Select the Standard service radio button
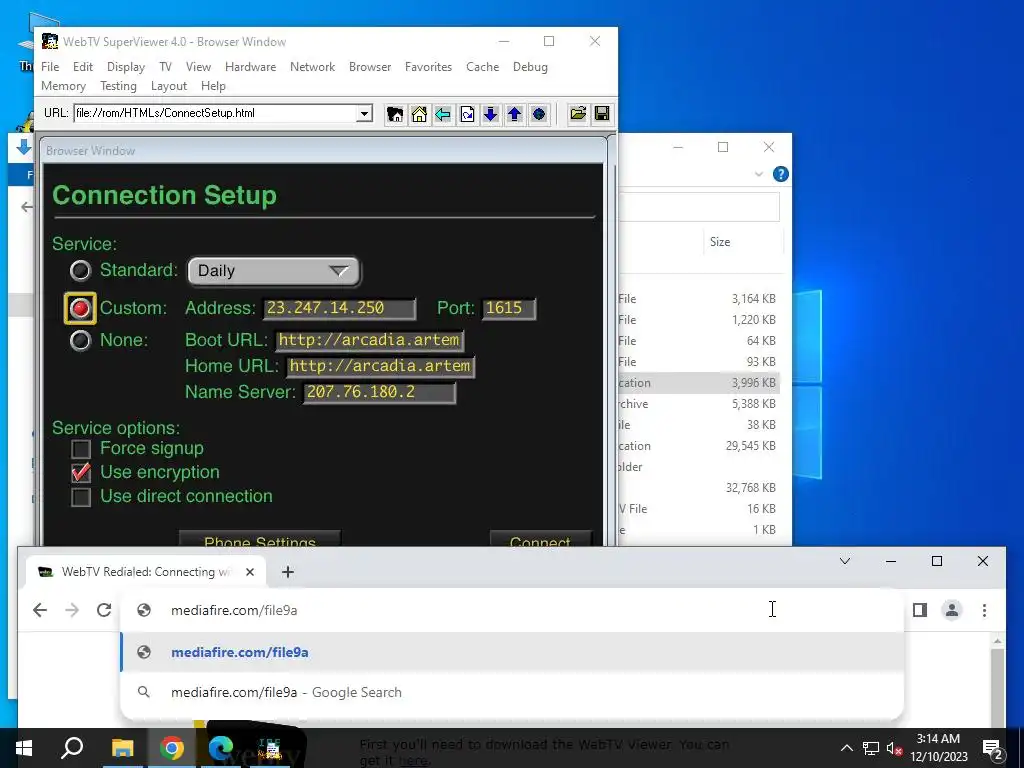Viewport: 1024px width, 768px height. pyautogui.click(x=80, y=270)
